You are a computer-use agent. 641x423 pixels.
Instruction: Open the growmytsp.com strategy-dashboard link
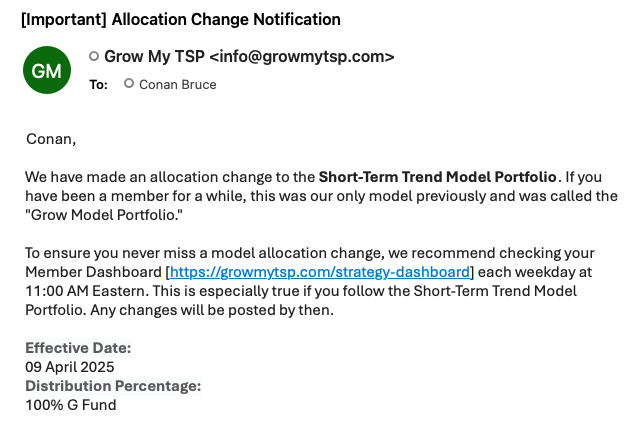[x=320, y=272]
